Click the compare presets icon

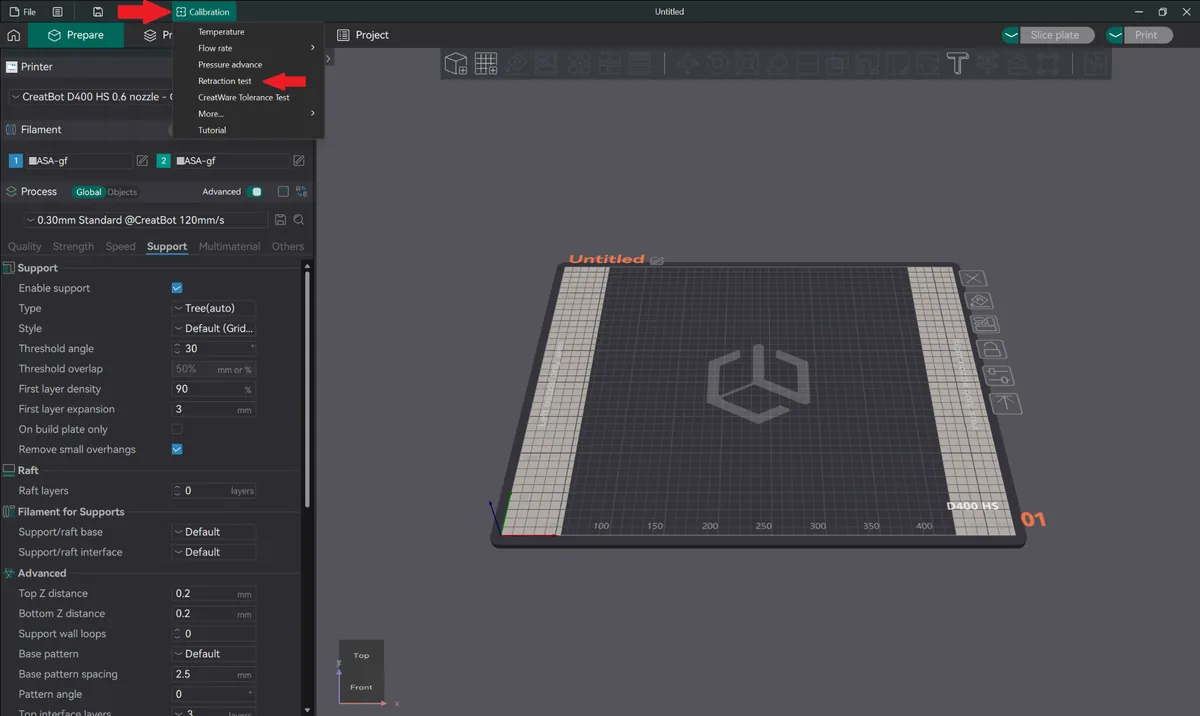(301, 192)
